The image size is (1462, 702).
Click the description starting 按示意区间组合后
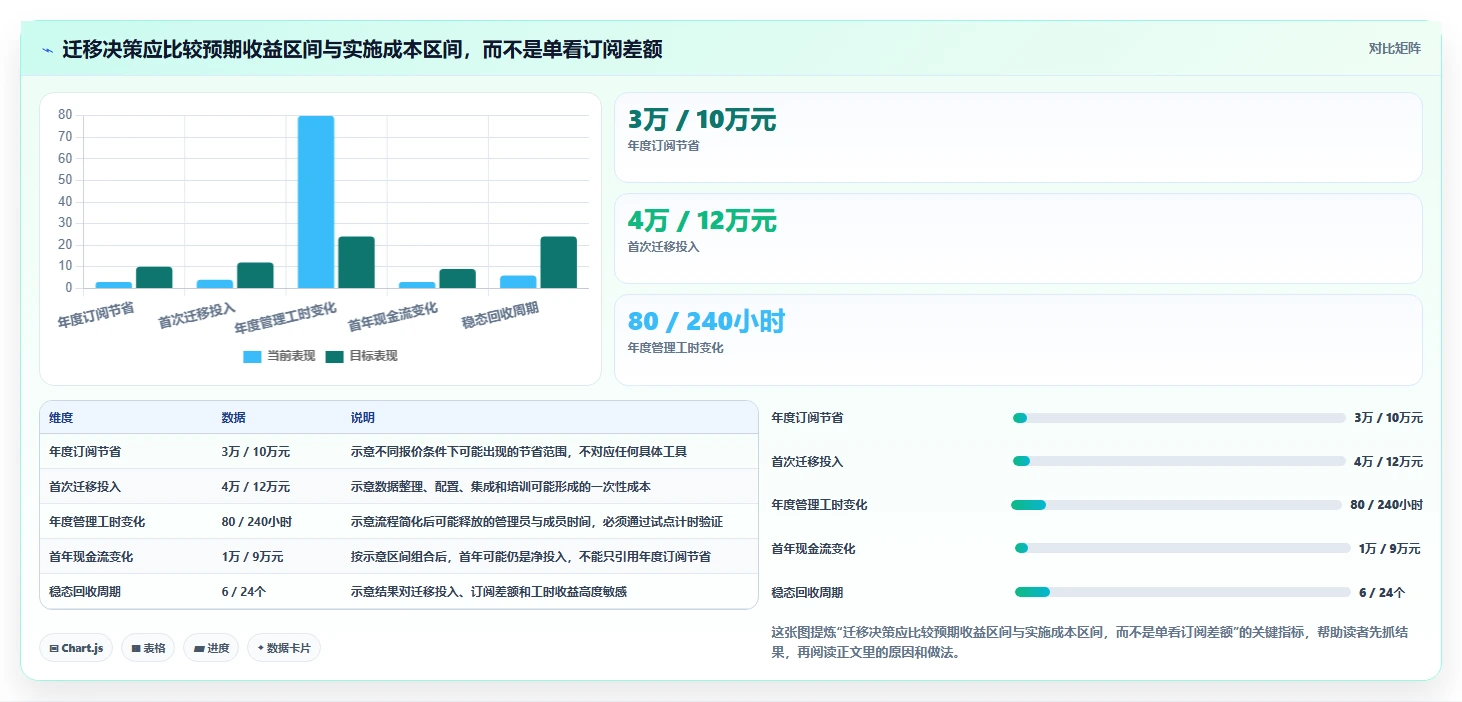[531, 557]
